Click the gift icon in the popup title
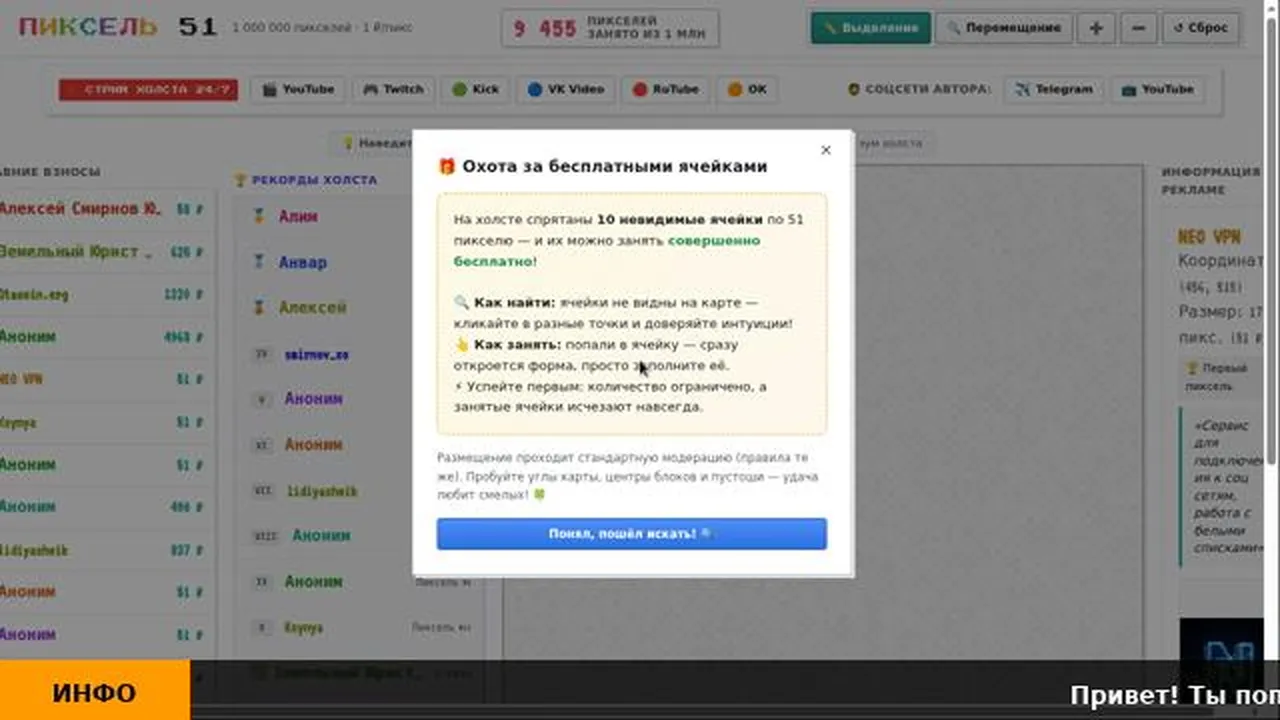Image resolution: width=1280 pixels, height=720 pixels. 447,166
